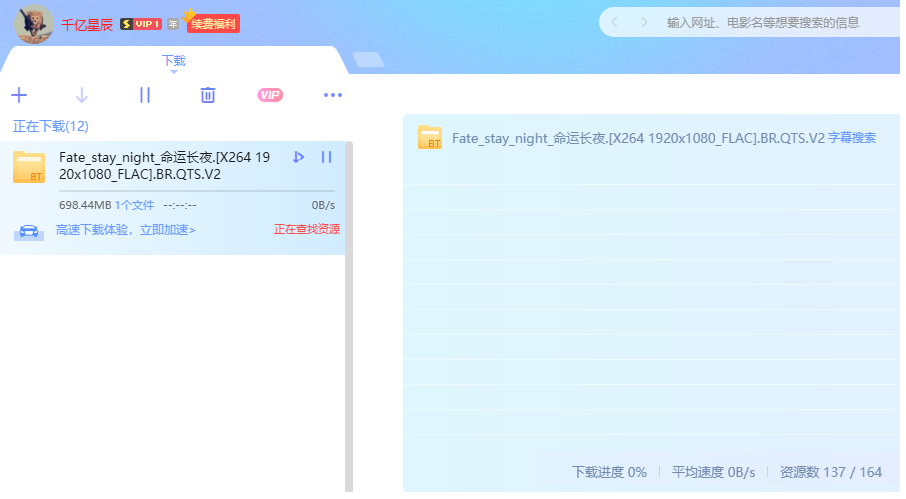
Task: Open the more options ellipsis menu
Action: coord(333,95)
